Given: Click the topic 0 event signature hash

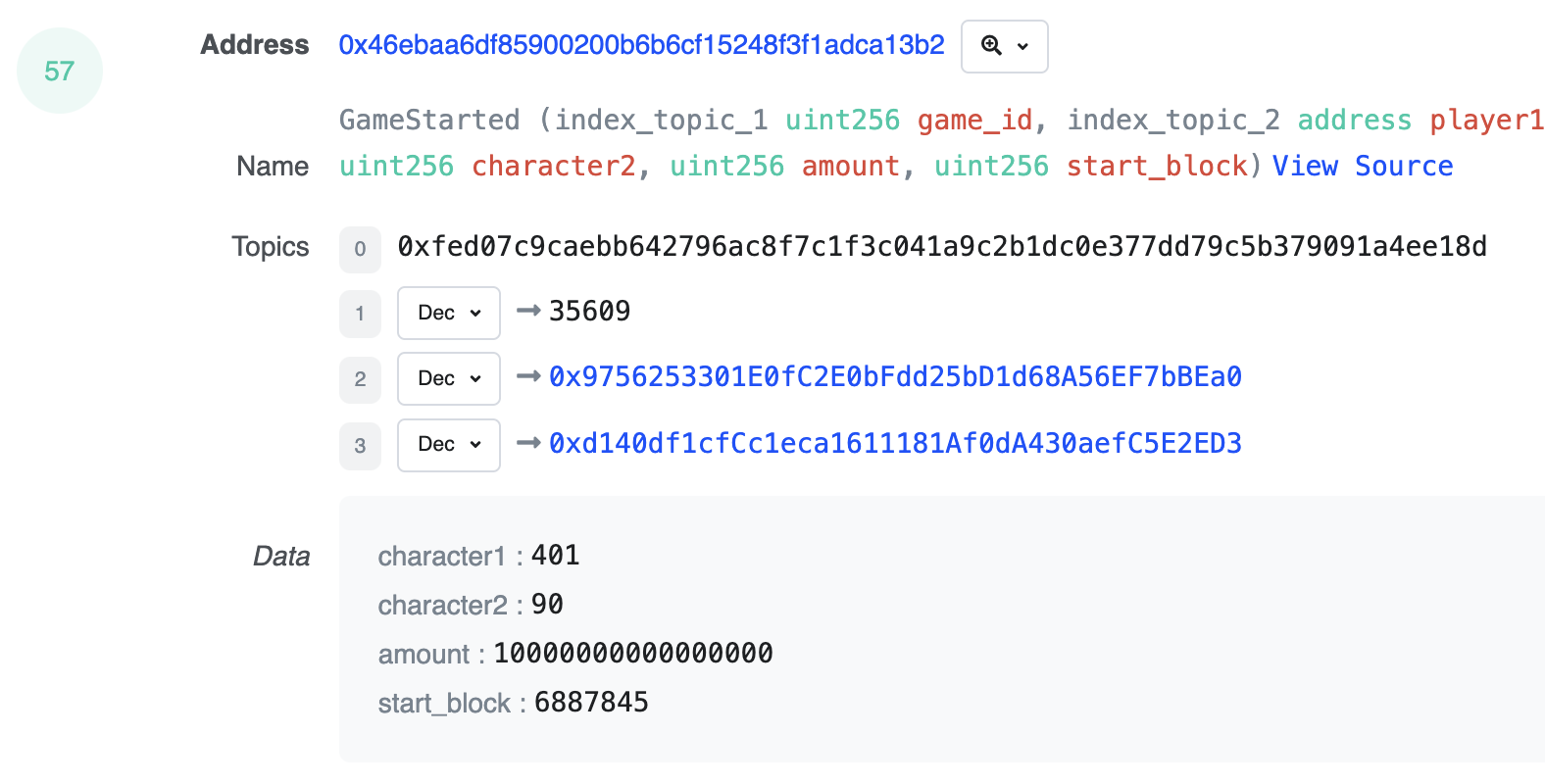Looking at the screenshot, I should [941, 246].
